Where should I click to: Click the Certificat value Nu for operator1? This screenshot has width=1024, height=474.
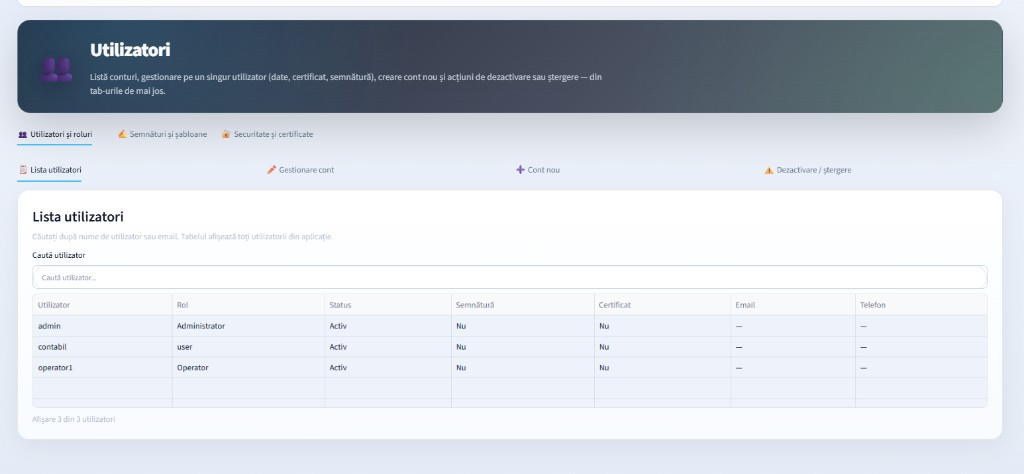coord(662,368)
